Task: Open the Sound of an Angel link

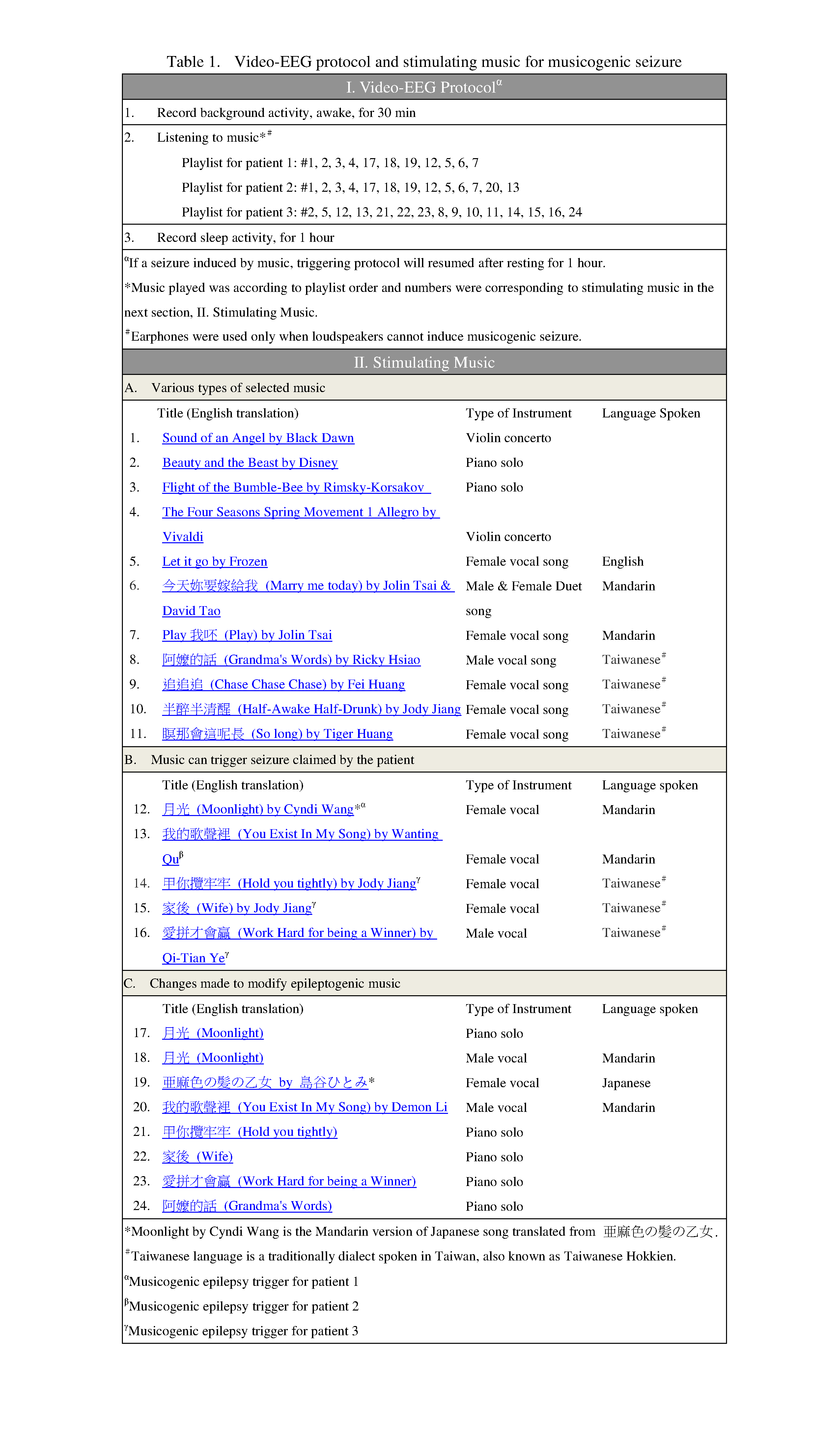Action: 258,438
